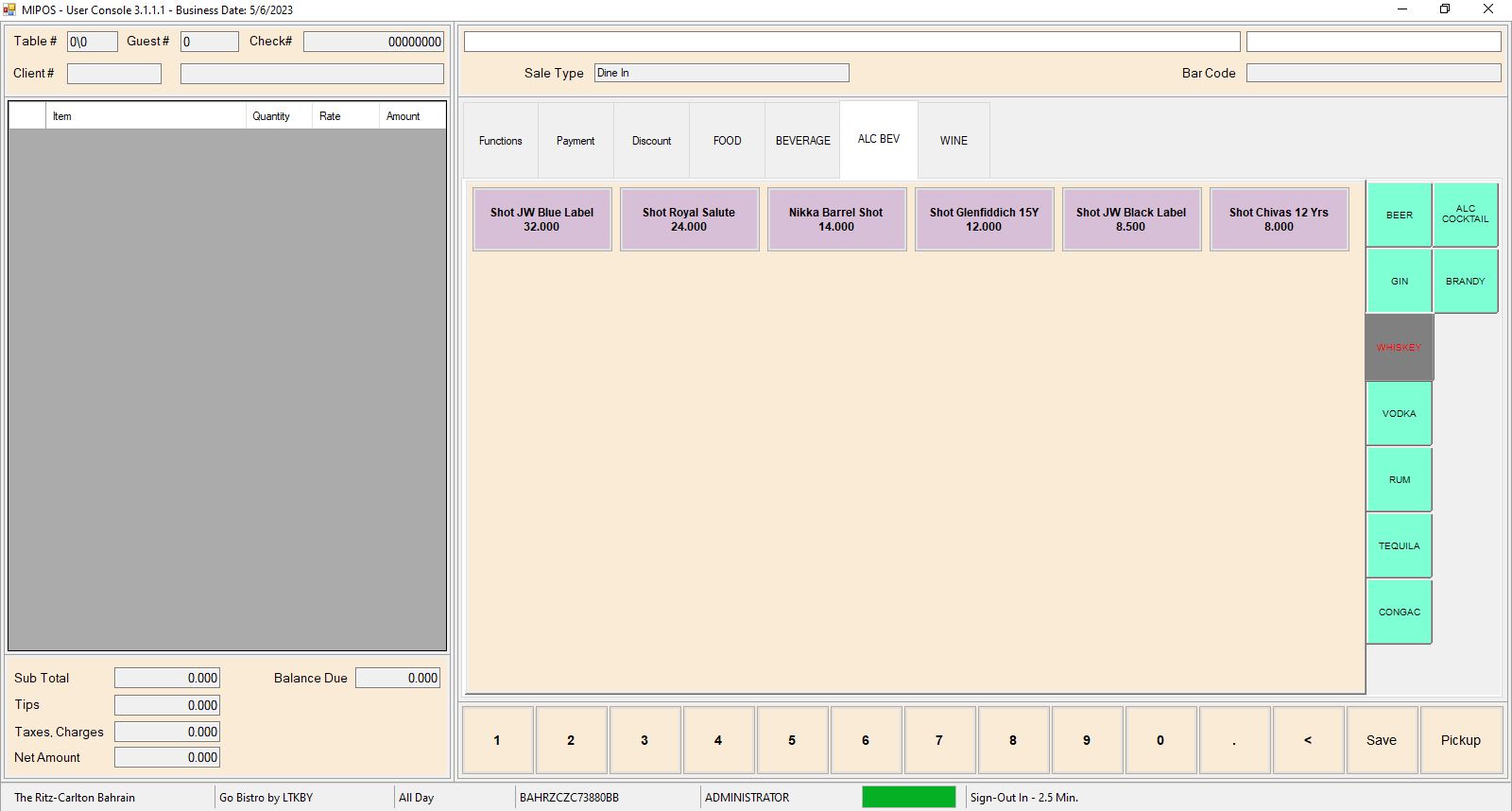Choose the ALC COCKTAIL category

1465,215
